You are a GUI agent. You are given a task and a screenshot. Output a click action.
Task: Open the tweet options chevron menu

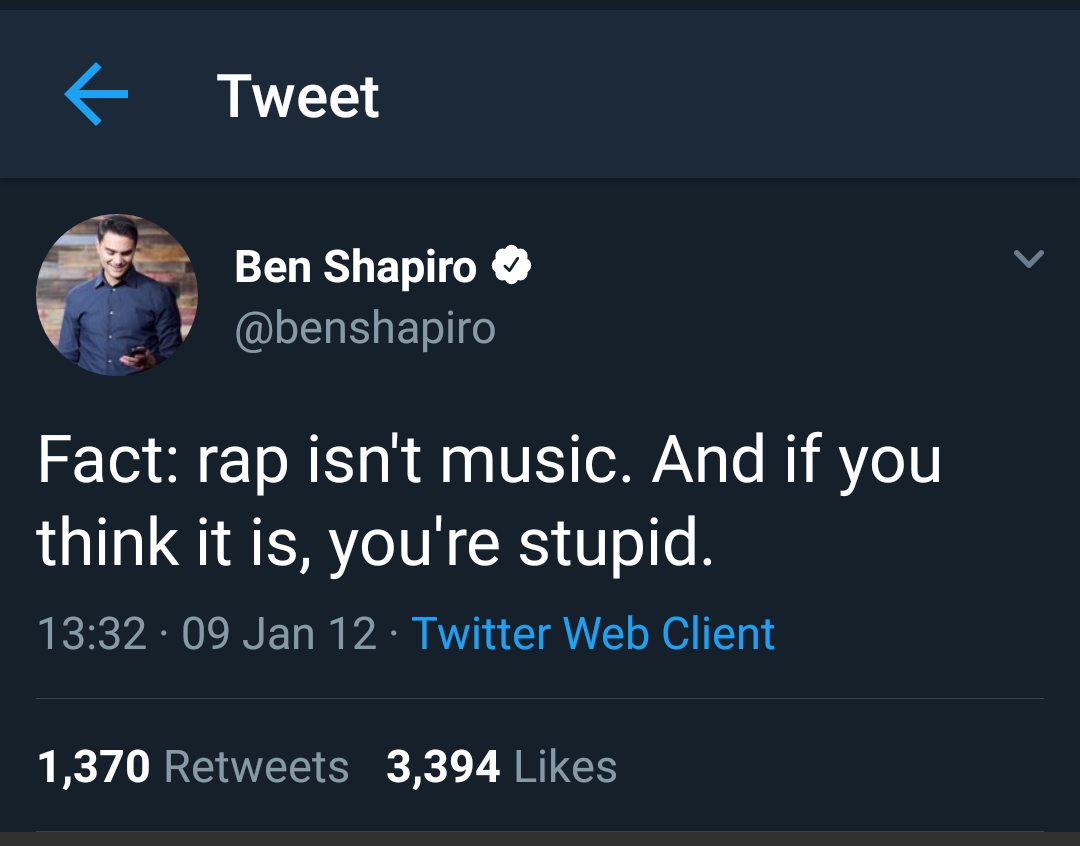coord(1028,259)
